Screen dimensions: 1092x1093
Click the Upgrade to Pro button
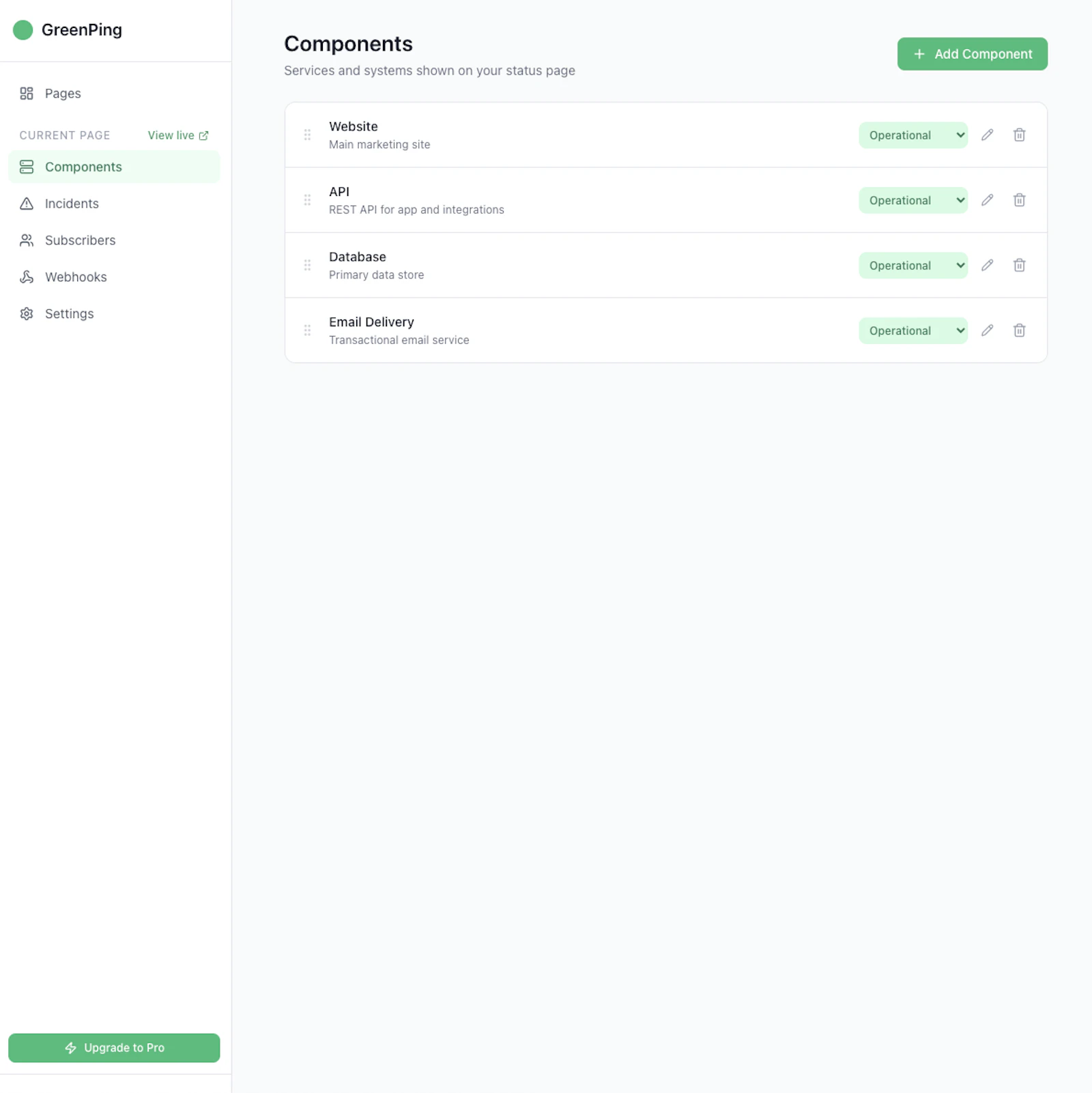tap(114, 1047)
